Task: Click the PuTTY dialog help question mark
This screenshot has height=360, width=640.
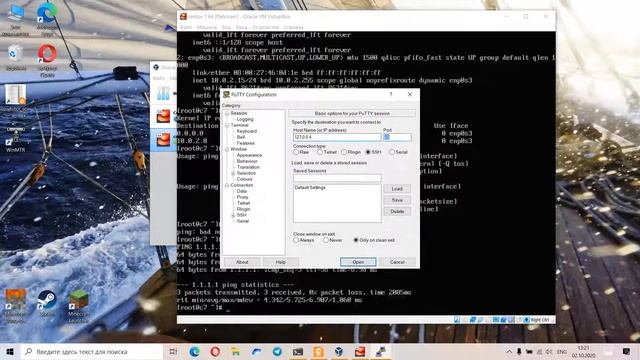Action: (391, 94)
